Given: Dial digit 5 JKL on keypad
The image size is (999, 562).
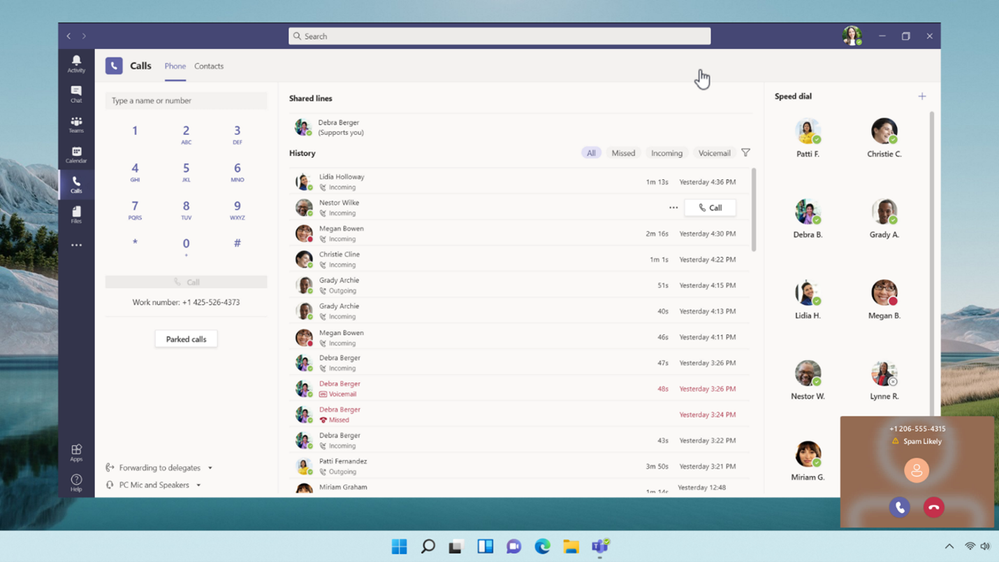Looking at the screenshot, I should coord(186,171).
